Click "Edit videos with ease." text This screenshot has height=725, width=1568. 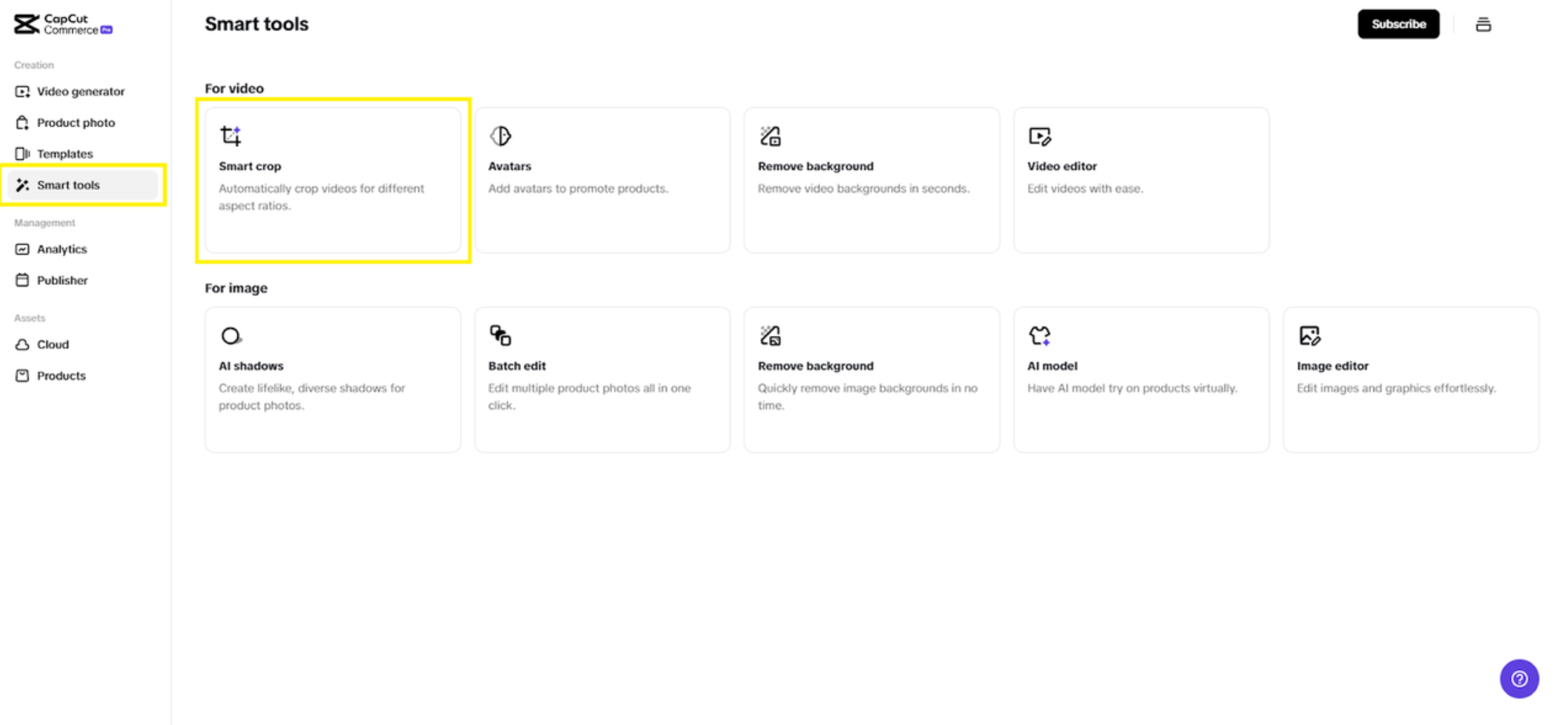(x=1085, y=189)
